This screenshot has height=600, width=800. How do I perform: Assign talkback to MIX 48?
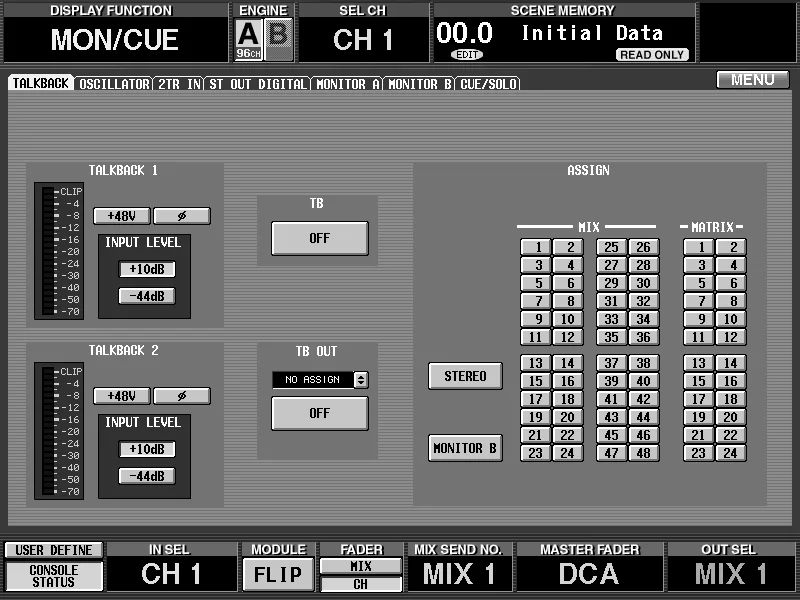[x=644, y=453]
